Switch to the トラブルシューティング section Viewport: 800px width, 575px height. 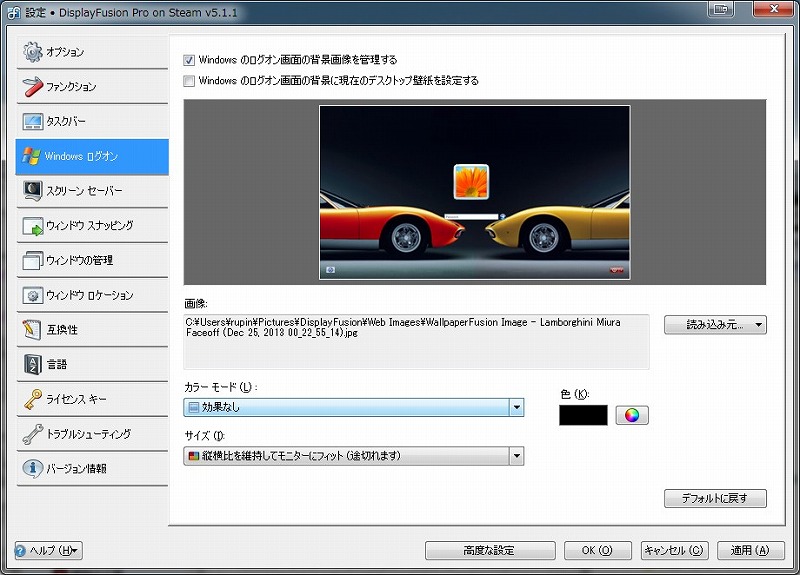[92, 434]
